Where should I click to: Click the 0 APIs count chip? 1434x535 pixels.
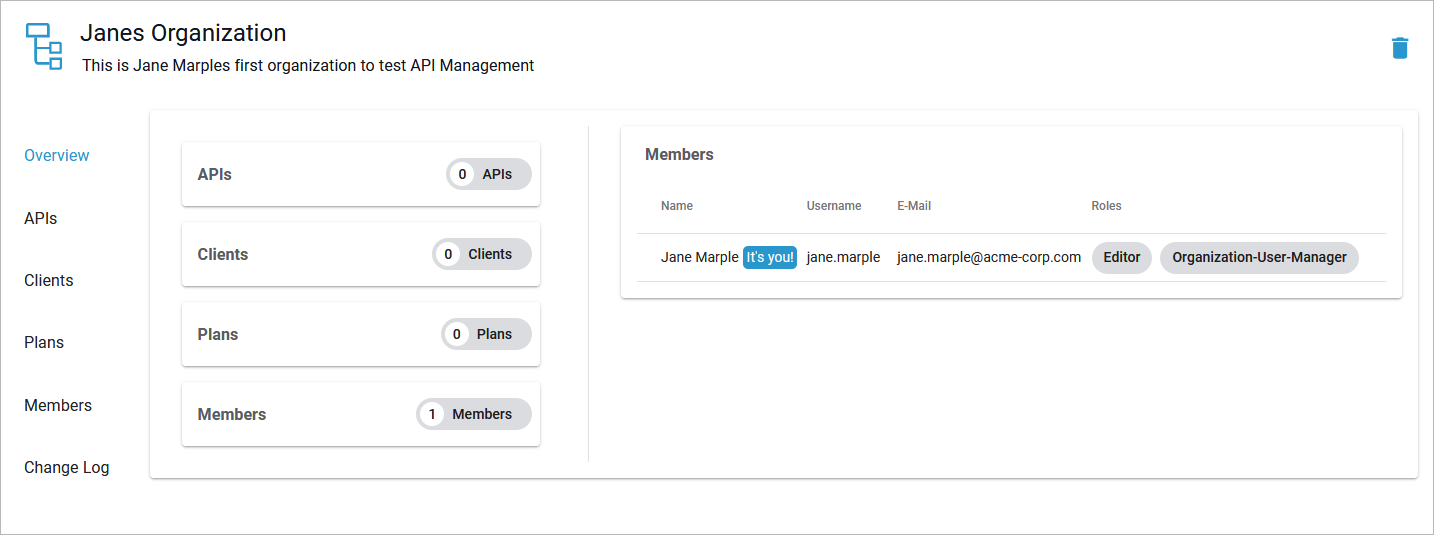(x=489, y=174)
